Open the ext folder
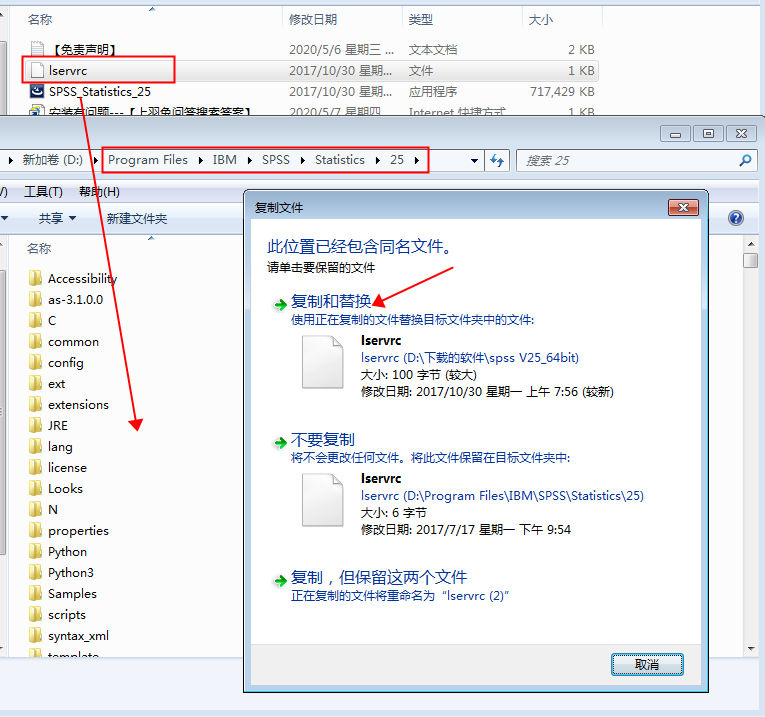Viewport: 765px width, 717px height. [x=47, y=383]
